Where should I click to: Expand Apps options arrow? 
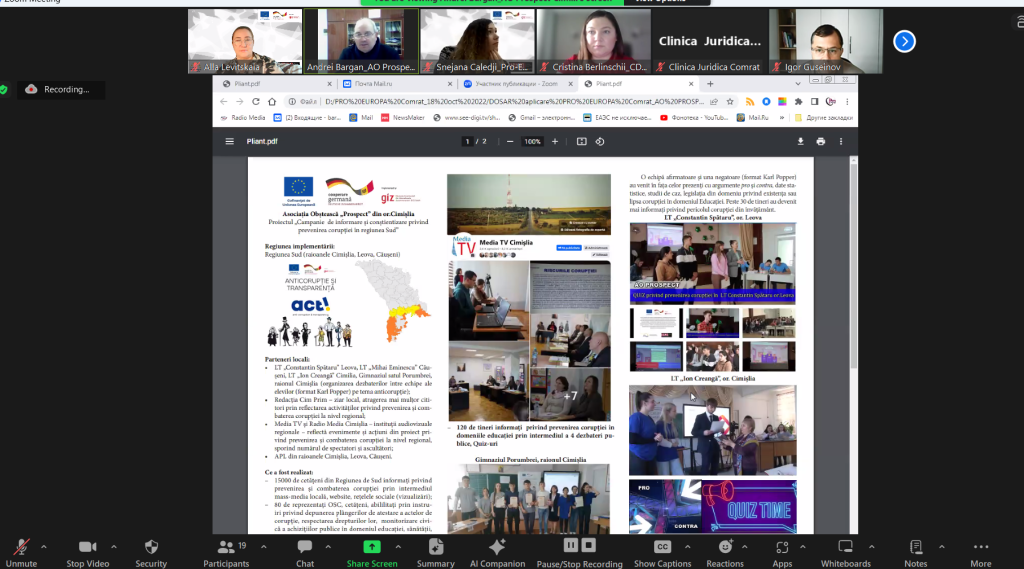[x=803, y=547]
